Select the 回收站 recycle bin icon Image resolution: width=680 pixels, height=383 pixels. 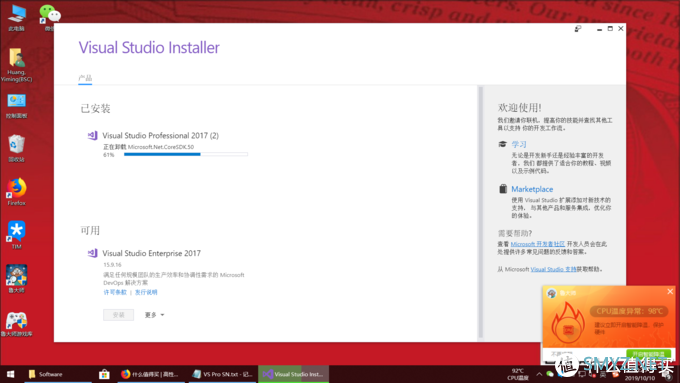click(x=16, y=149)
